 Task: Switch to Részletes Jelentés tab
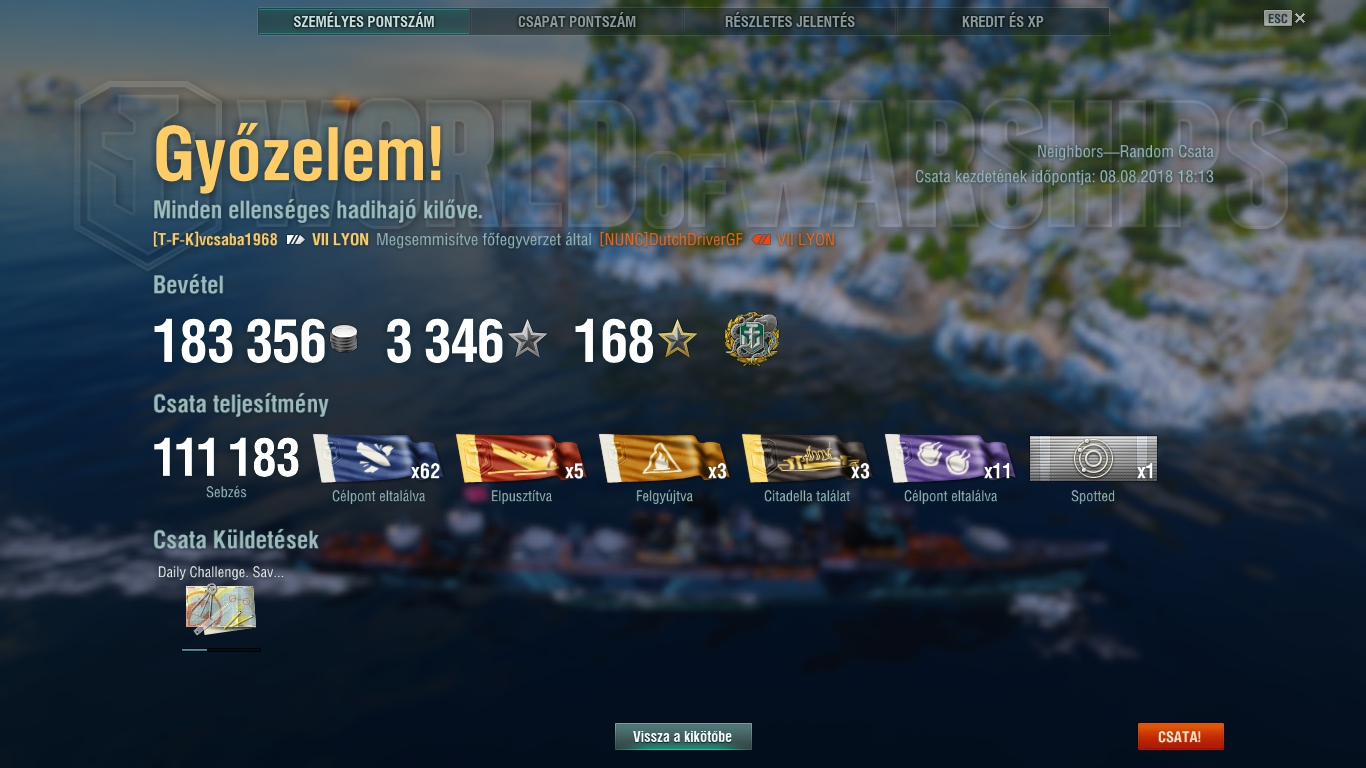point(790,21)
